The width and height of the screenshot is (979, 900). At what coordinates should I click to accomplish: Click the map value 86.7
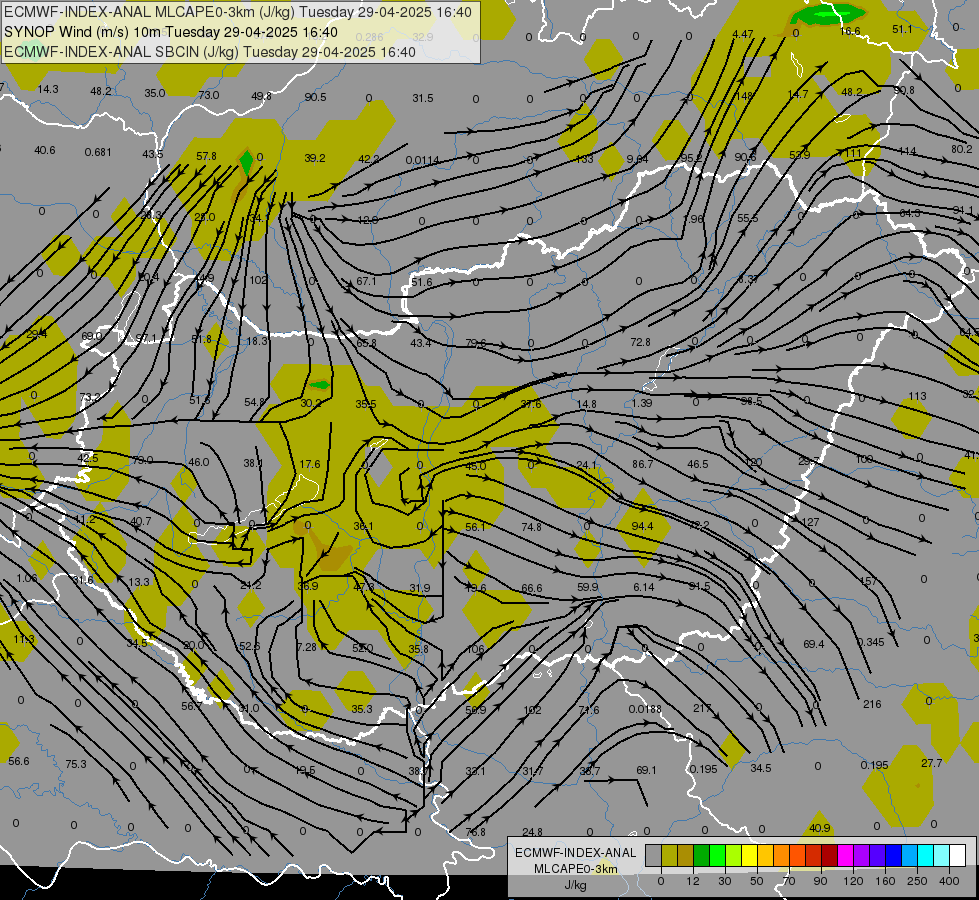point(642,464)
